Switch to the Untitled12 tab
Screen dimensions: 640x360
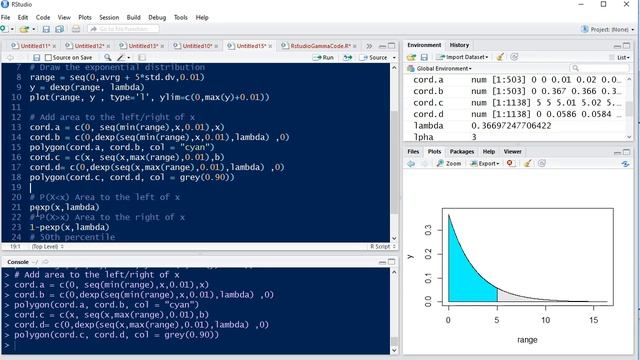click(x=89, y=46)
